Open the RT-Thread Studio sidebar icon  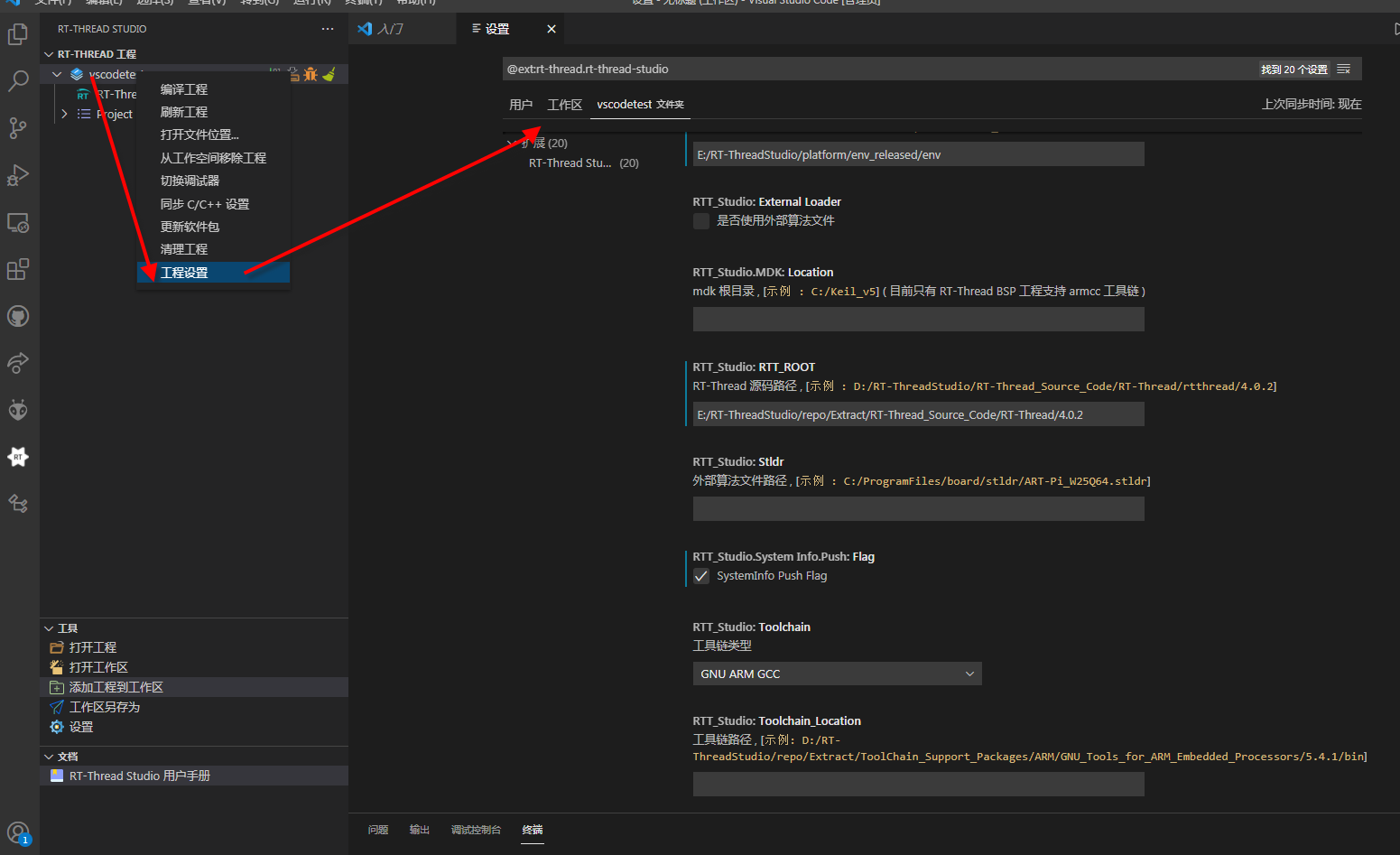click(18, 457)
